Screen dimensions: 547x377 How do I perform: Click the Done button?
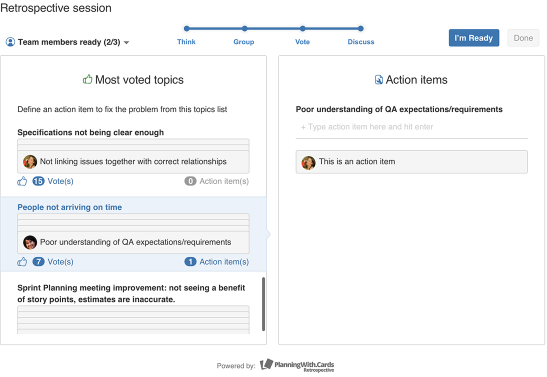pos(523,38)
